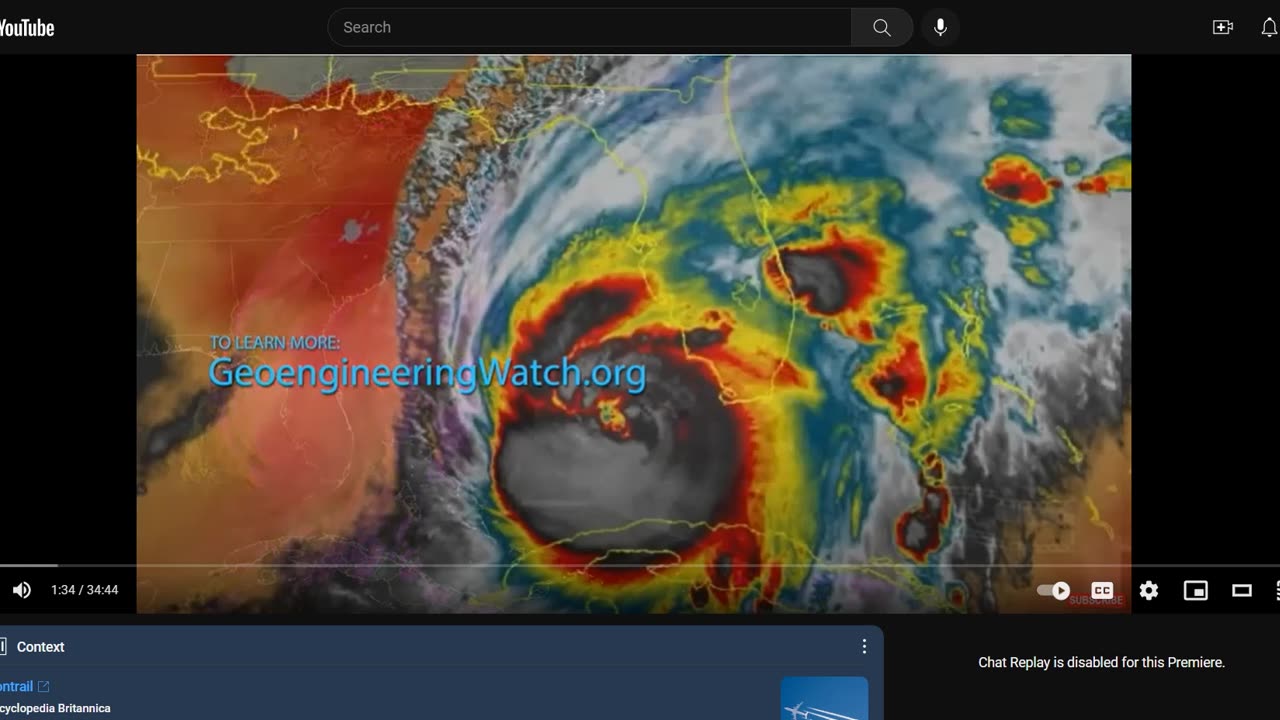Screen dimensions: 1280x720
Task: Toggle closed captions CC
Action: pyautogui.click(x=1102, y=590)
